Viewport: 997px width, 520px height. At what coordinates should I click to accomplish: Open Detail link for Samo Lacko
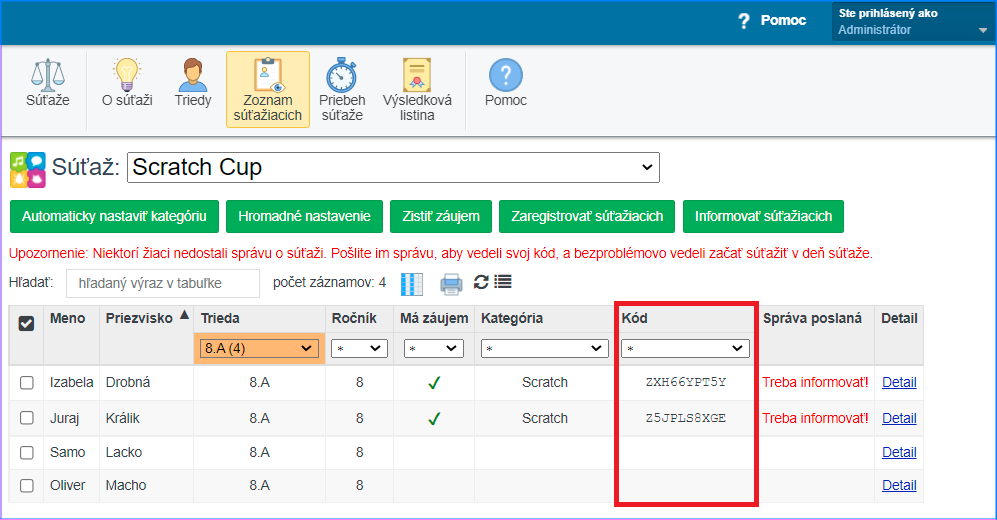(899, 452)
